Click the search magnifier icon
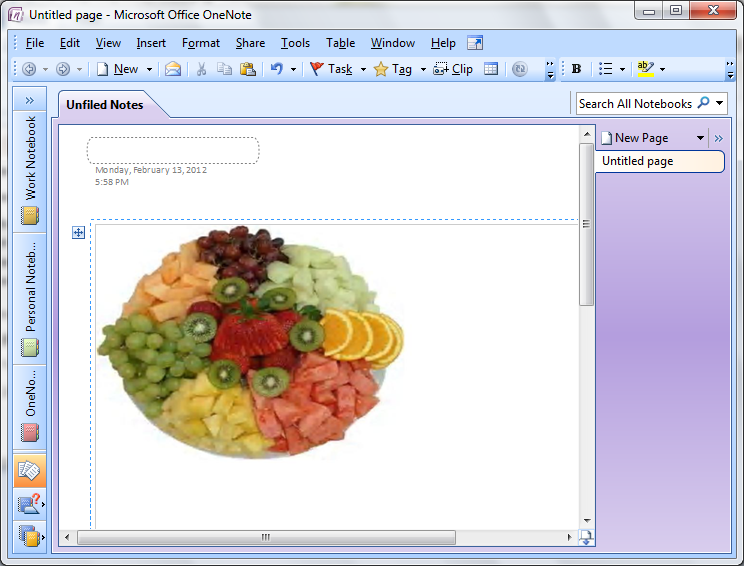The height and width of the screenshot is (566, 744). pyautogui.click(x=703, y=103)
